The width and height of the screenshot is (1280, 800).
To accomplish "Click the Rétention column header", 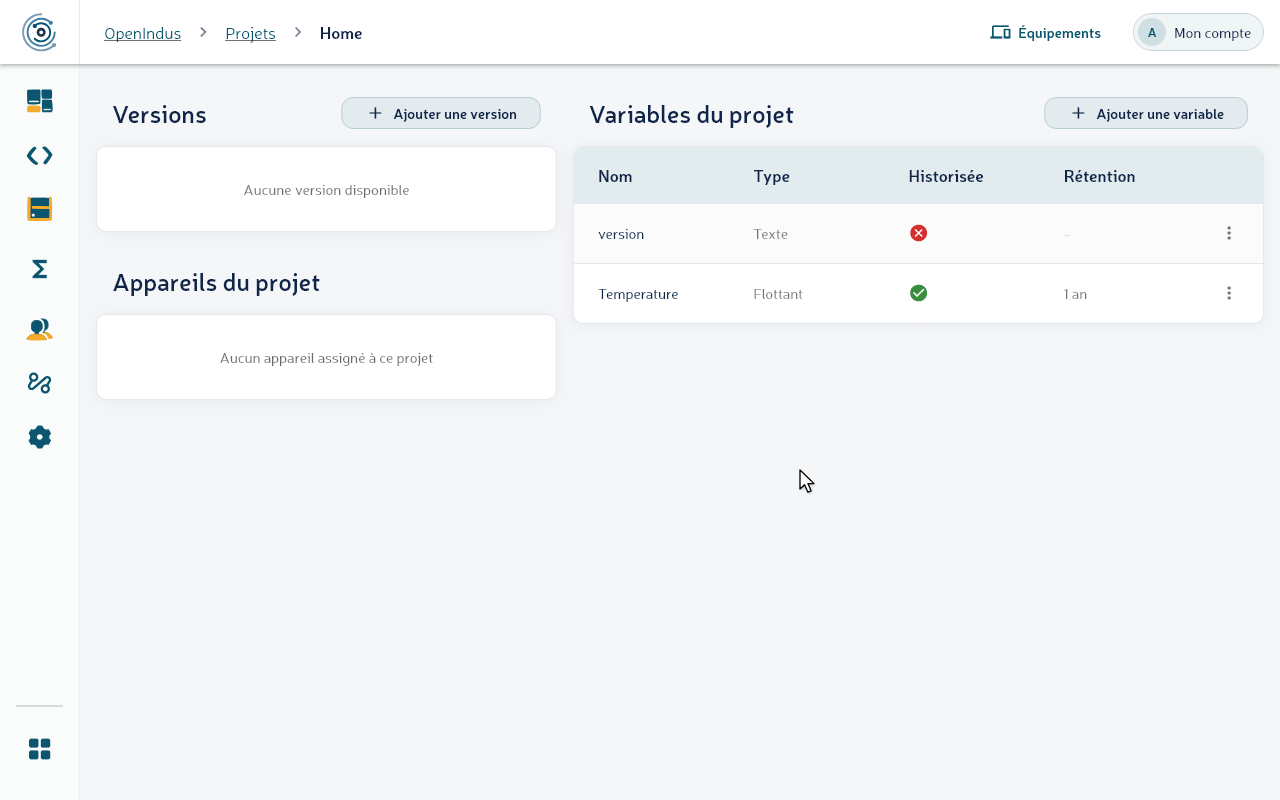I will (x=1099, y=176).
